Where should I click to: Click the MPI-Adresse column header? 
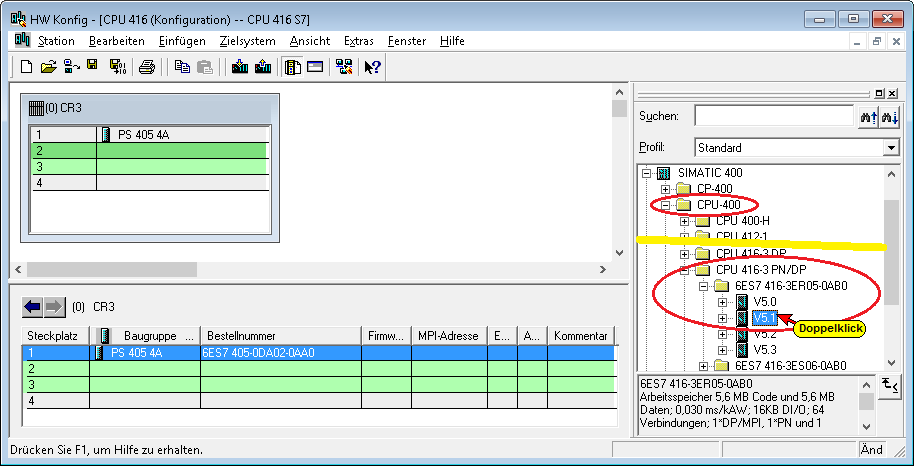click(449, 336)
